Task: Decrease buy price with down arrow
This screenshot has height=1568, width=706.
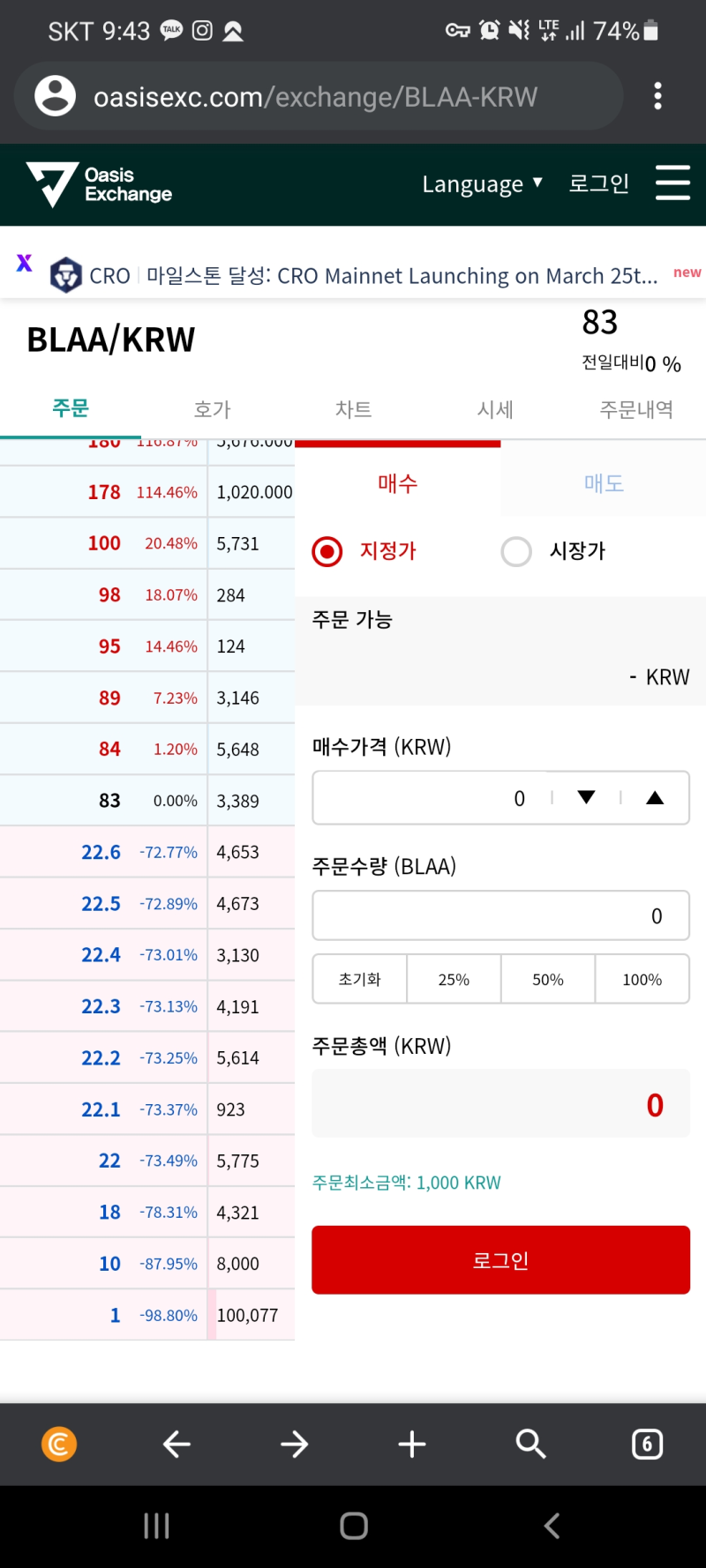Action: coord(586,797)
